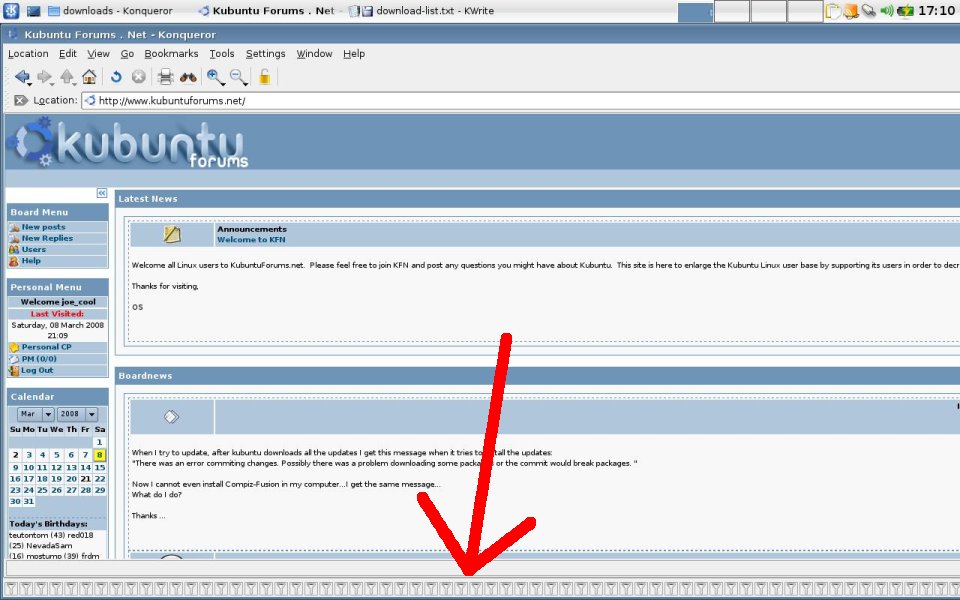Image resolution: width=960 pixels, height=600 pixels.
Task: Zoom in using the magnifier plus icon
Action: 215,77
